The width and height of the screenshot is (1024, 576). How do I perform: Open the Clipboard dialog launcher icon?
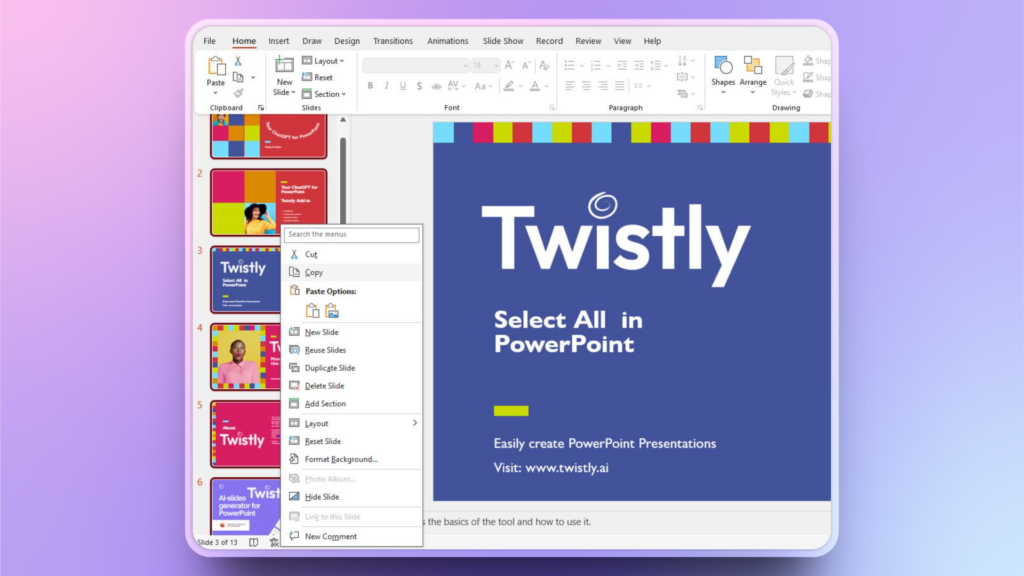click(x=261, y=108)
